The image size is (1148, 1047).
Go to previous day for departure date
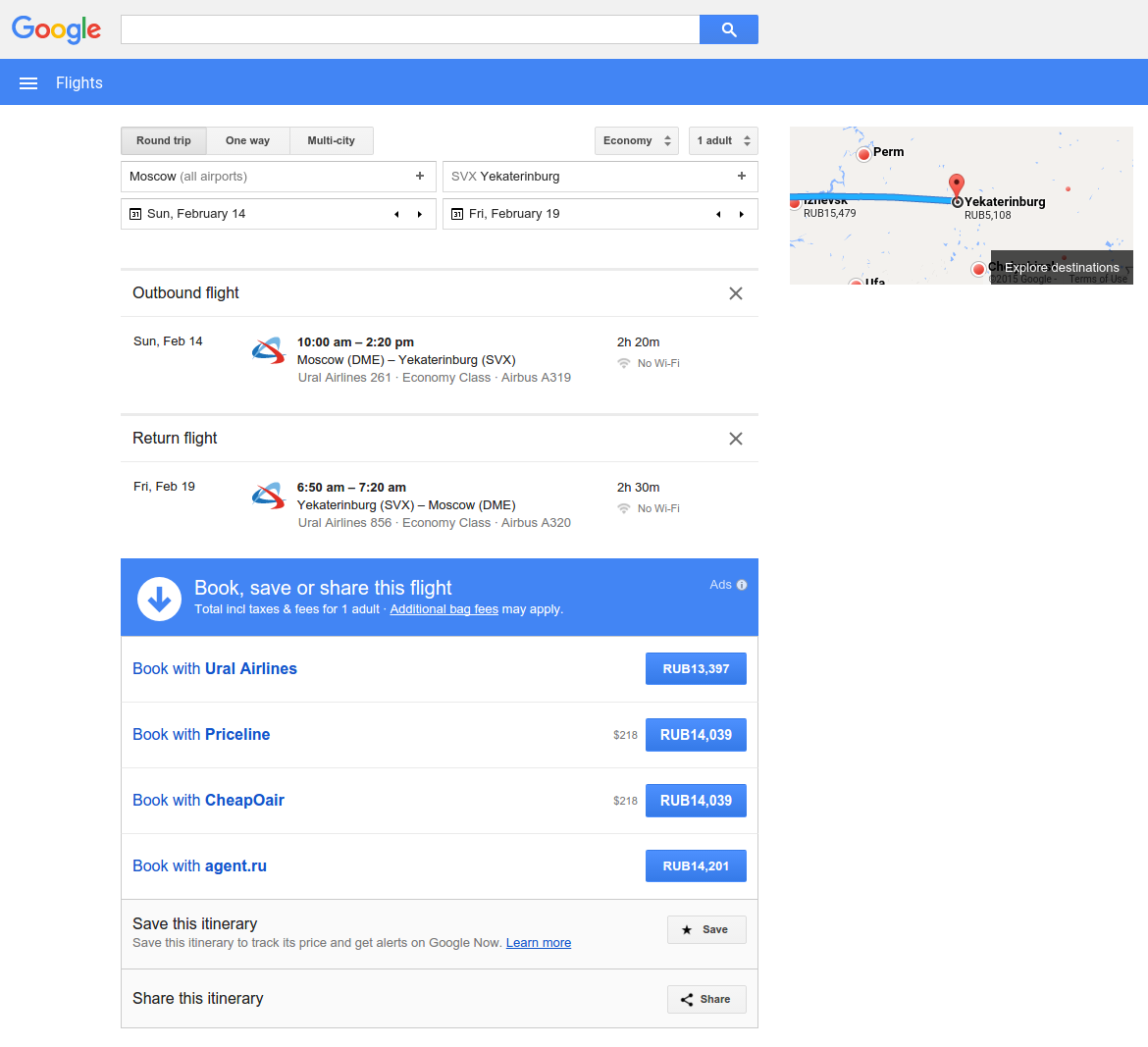point(396,214)
